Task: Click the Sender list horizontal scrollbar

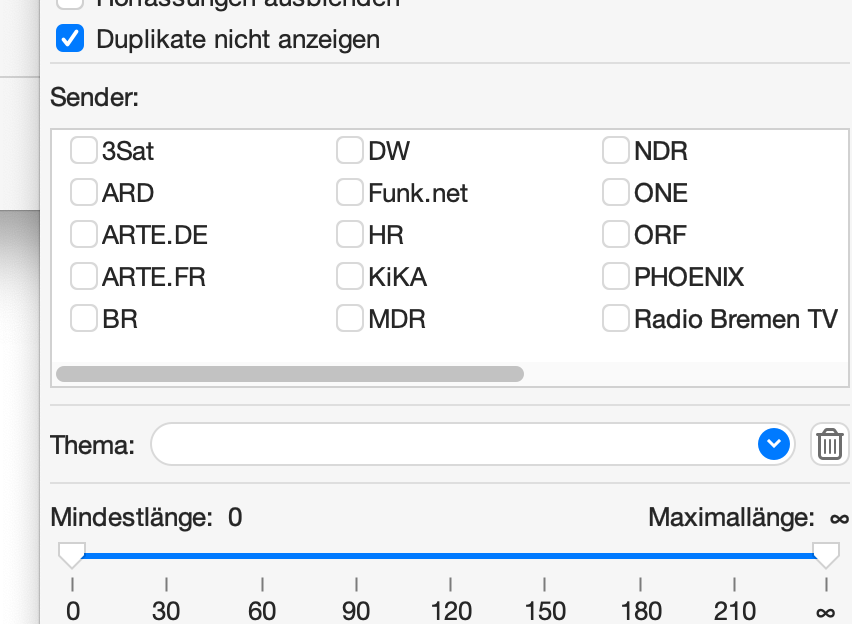Action: pyautogui.click(x=290, y=374)
